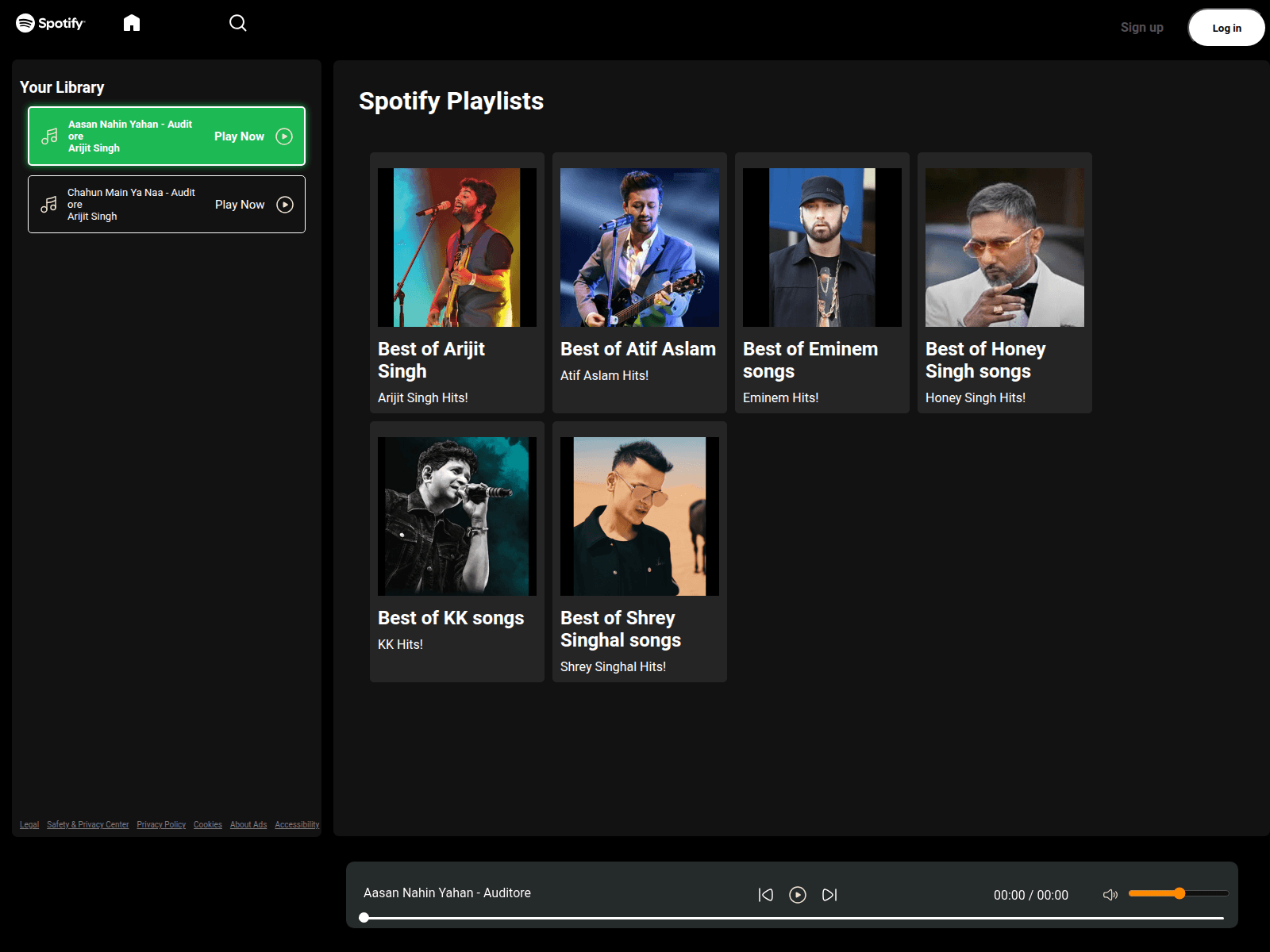Go to Home via house icon
Screen dimensions: 1270x952
[x=132, y=23]
